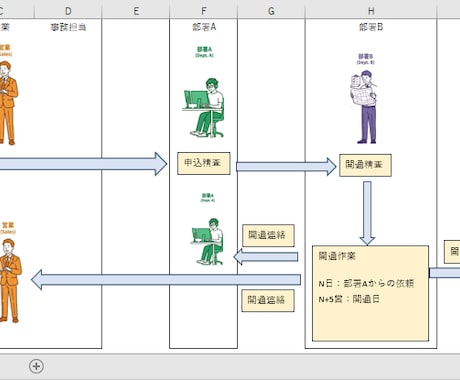460x380 pixels.
Task: Select the lower orange Sales person illustration
Action: tap(10, 281)
